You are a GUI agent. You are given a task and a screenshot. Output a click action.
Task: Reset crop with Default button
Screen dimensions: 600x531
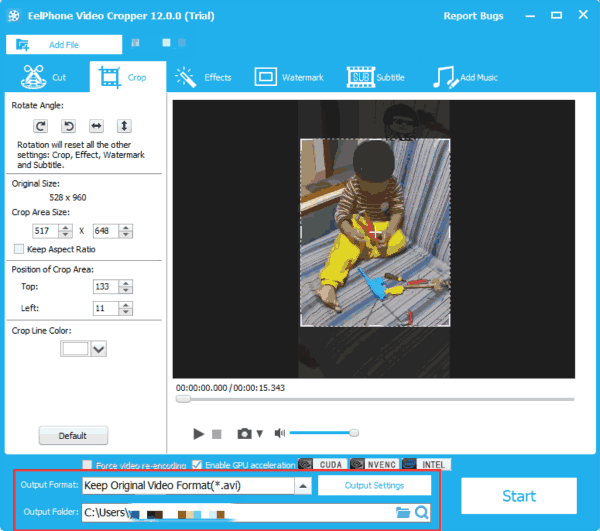73,436
